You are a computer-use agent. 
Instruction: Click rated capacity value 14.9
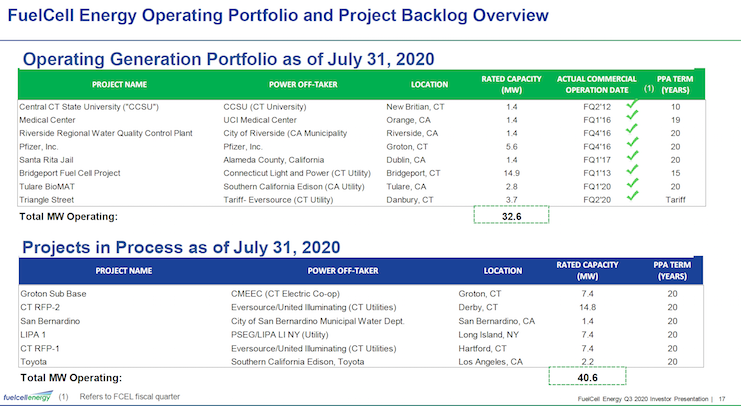tap(511, 173)
